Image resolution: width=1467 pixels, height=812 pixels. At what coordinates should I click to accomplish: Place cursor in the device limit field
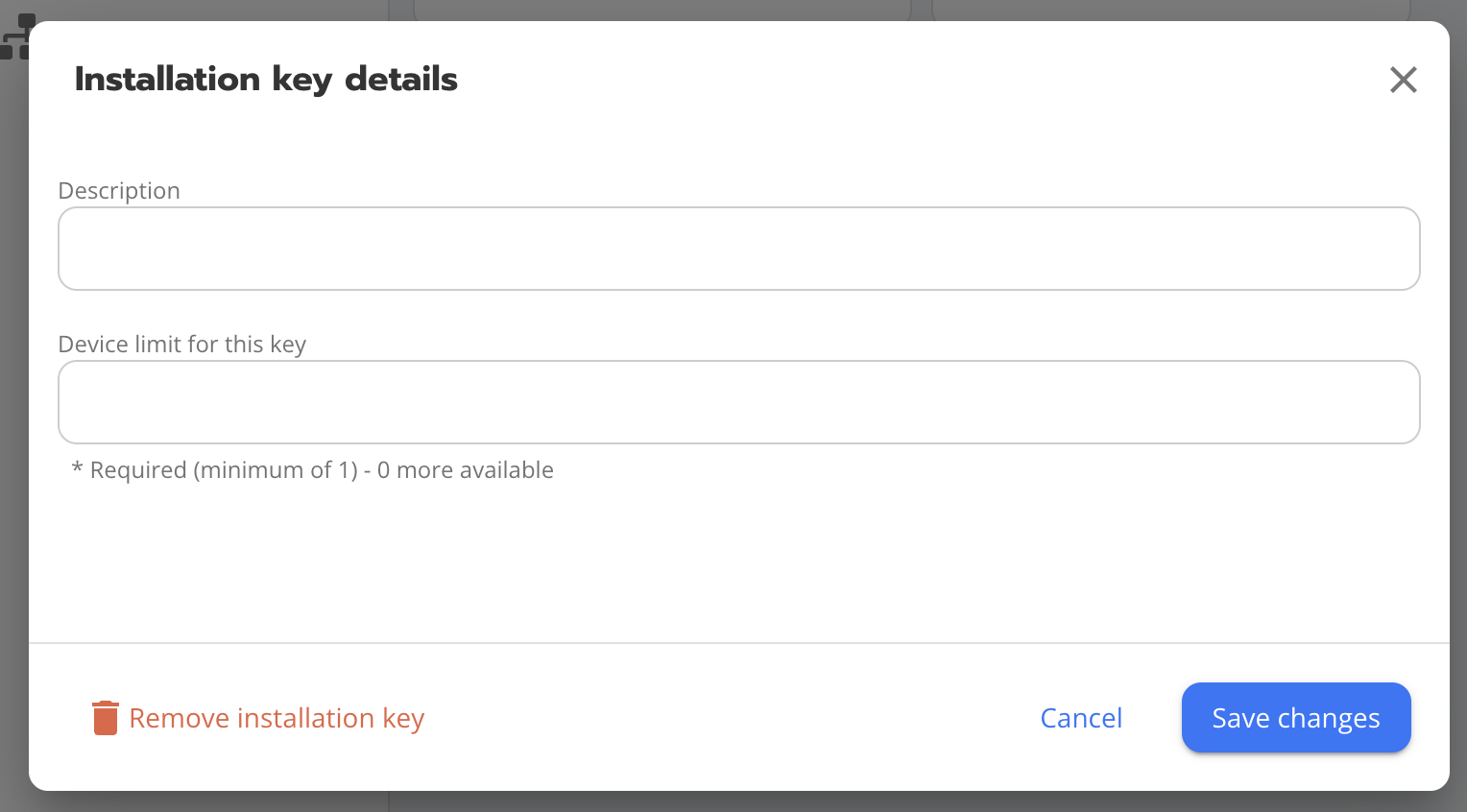(738, 402)
